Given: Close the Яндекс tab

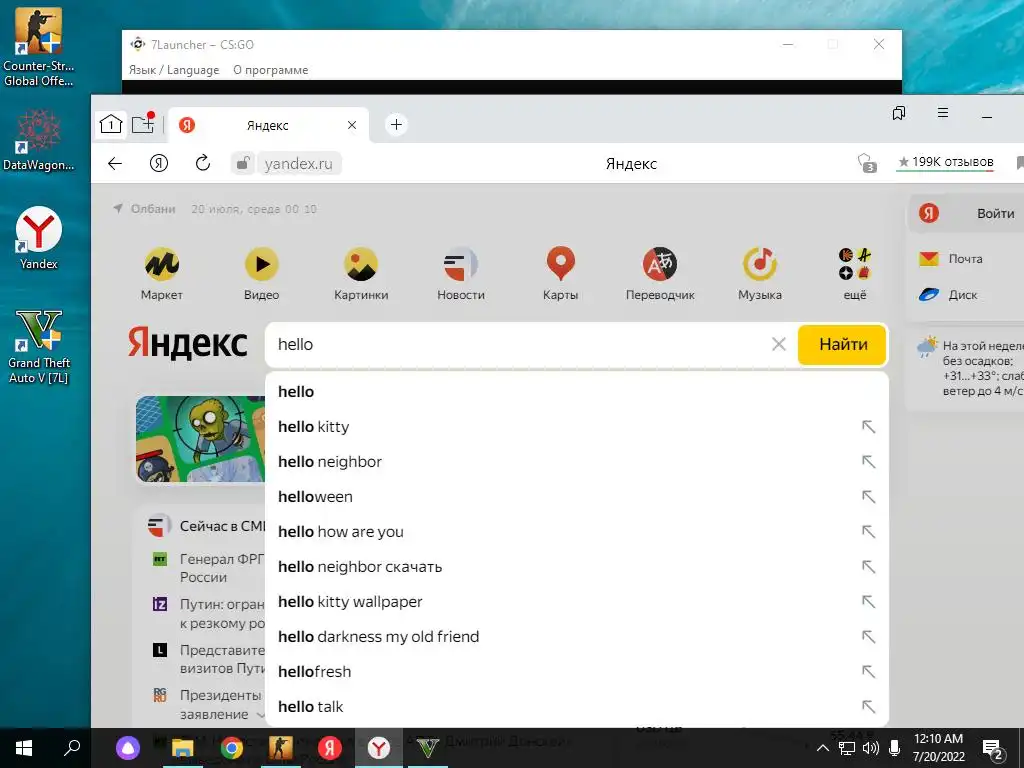Looking at the screenshot, I should (352, 125).
